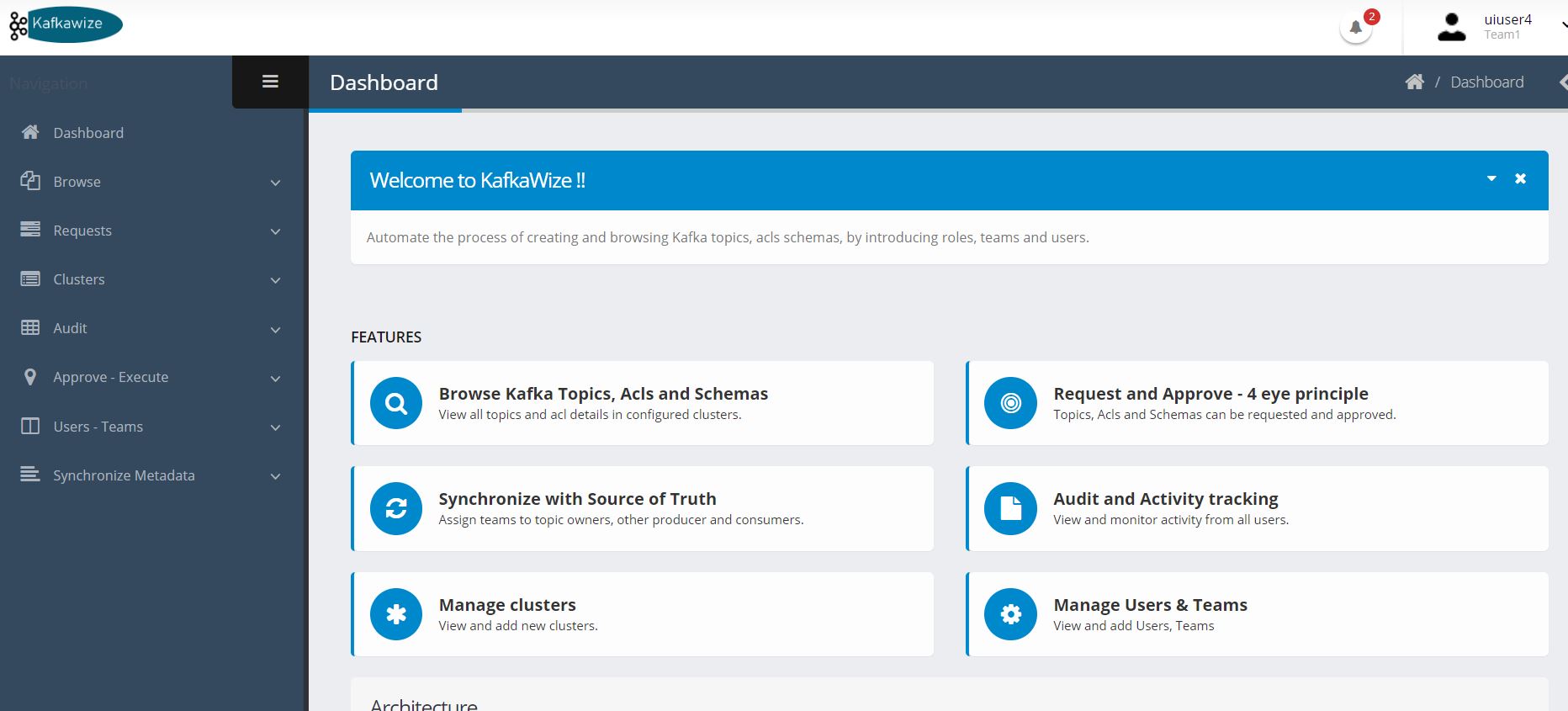Click the Dashboard home icon in sidebar
The image size is (1568, 711).
pos(30,132)
